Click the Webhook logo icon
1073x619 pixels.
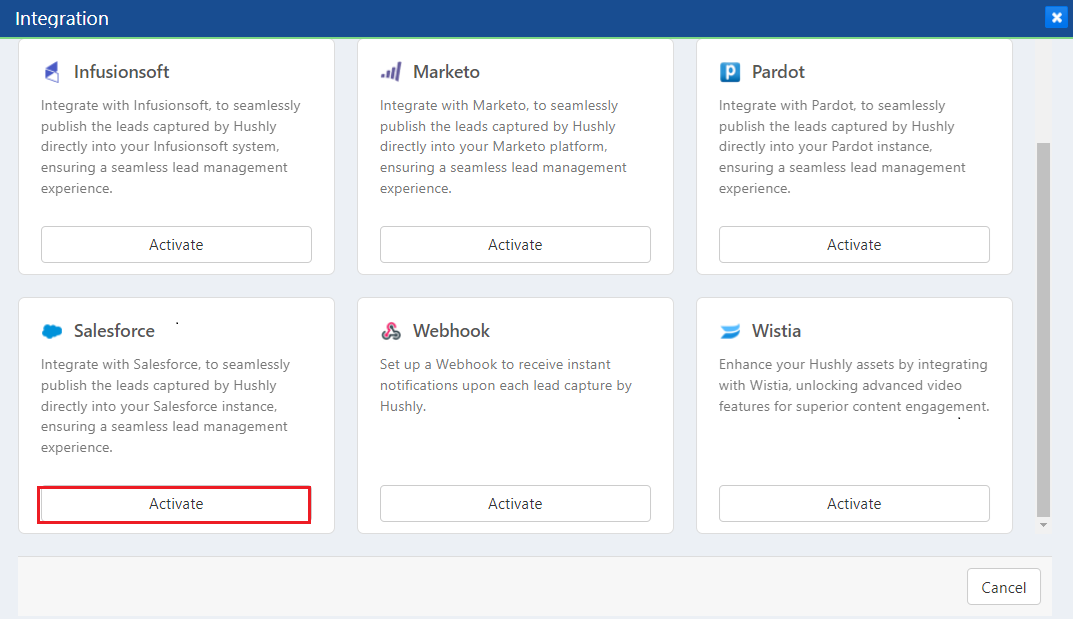(x=391, y=331)
